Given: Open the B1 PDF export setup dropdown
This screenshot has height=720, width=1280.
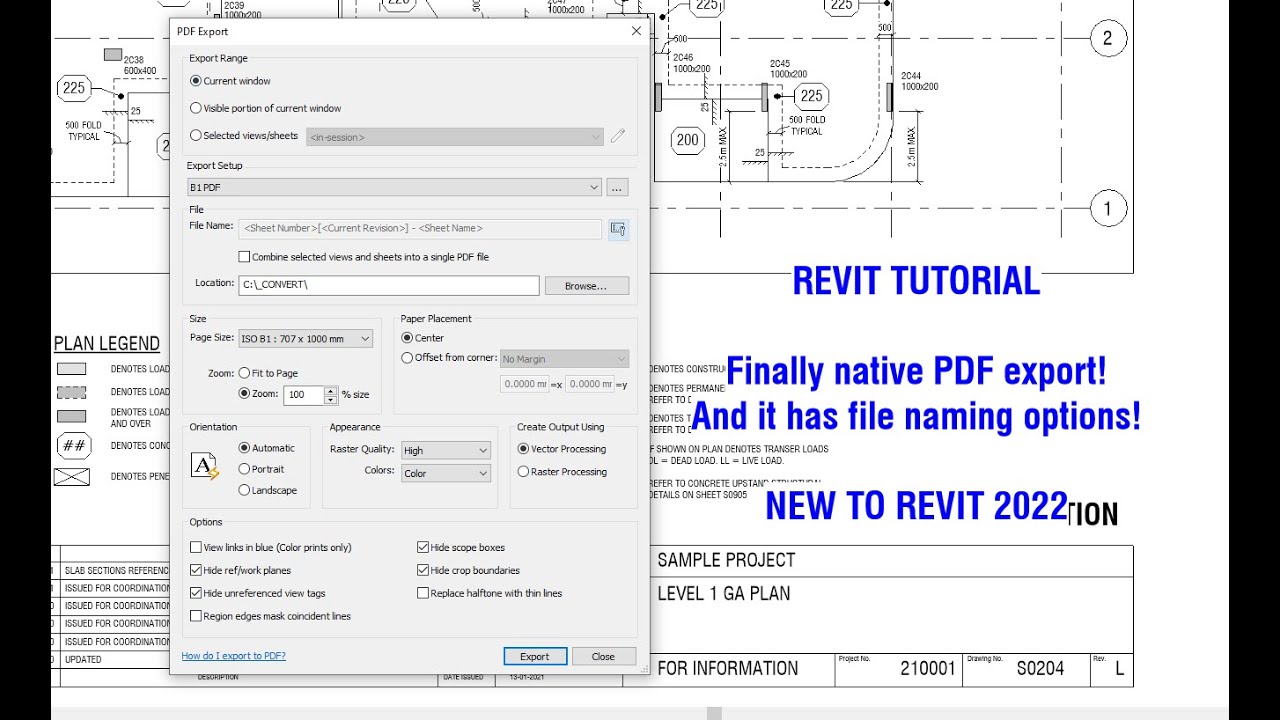Looking at the screenshot, I should (x=394, y=187).
